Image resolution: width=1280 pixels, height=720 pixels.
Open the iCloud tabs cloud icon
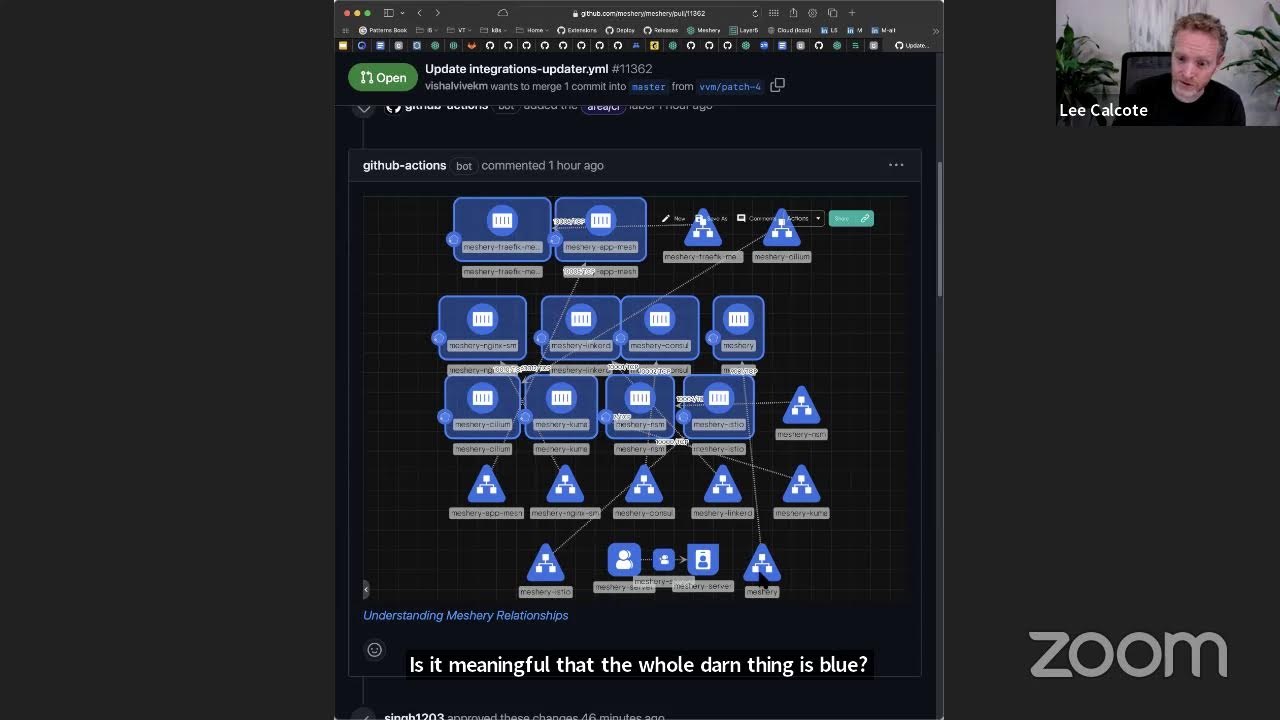coord(502,13)
